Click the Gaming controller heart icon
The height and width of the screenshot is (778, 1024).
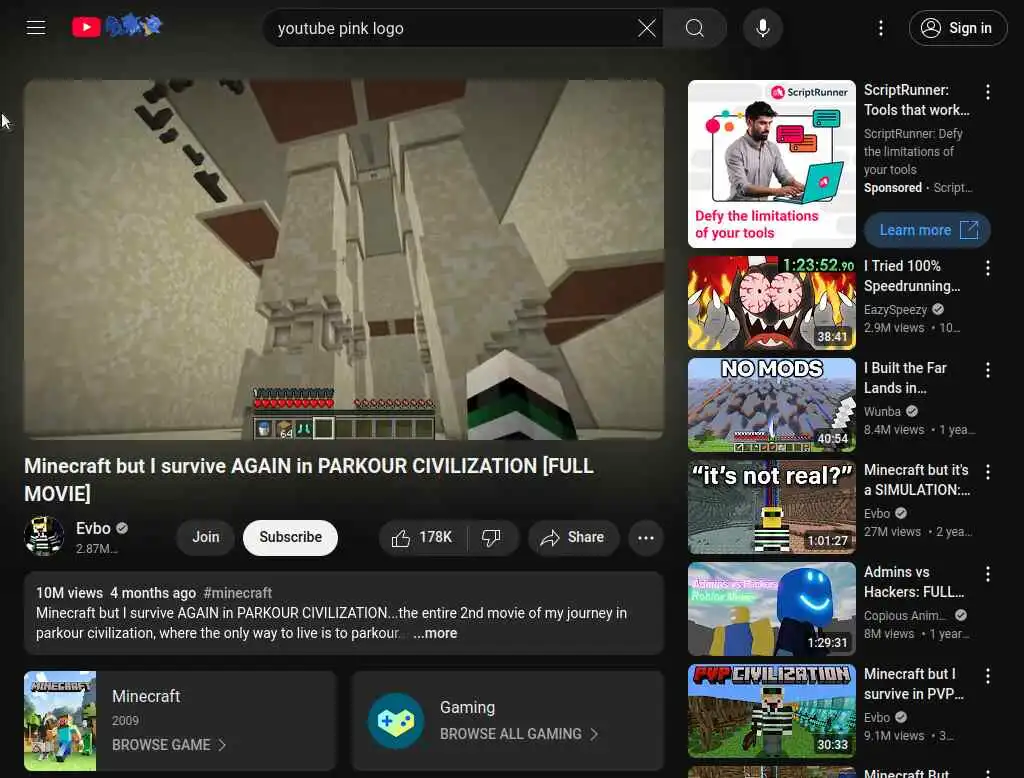tap(396, 721)
